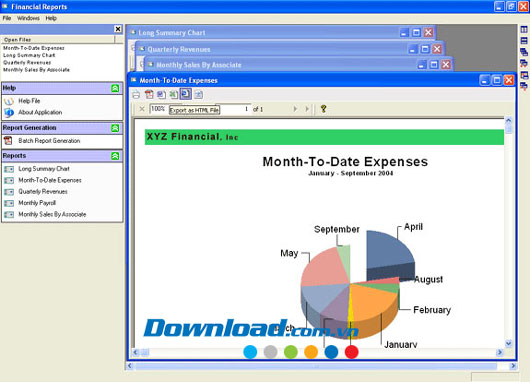Go to the next report page arrow
The image size is (530, 382).
295,109
